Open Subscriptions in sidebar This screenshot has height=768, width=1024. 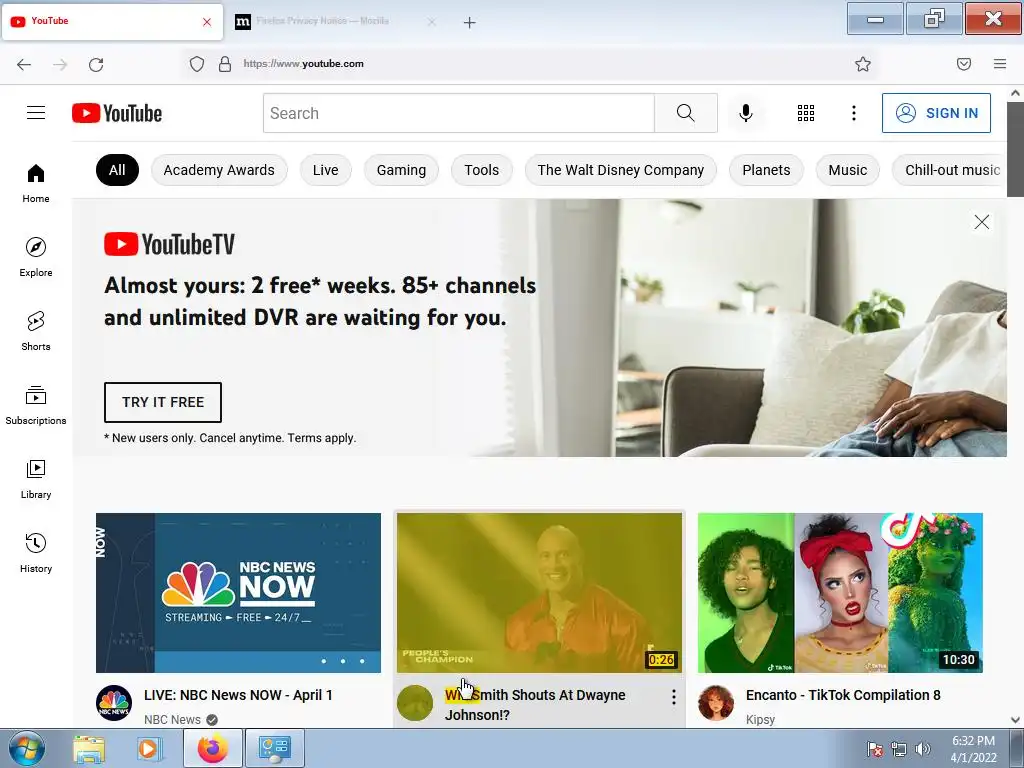pos(36,405)
